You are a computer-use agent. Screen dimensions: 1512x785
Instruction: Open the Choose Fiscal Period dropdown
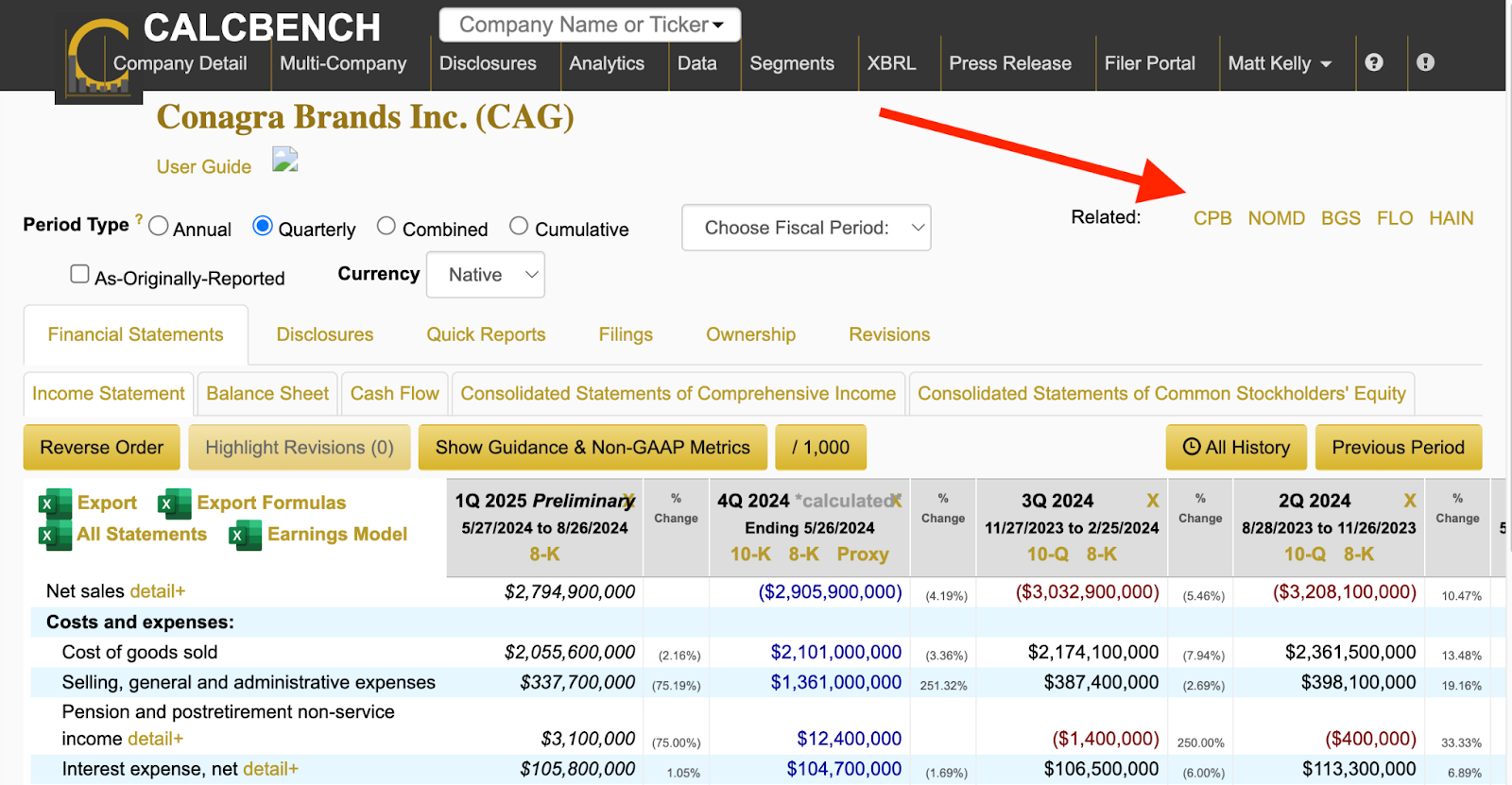(806, 228)
